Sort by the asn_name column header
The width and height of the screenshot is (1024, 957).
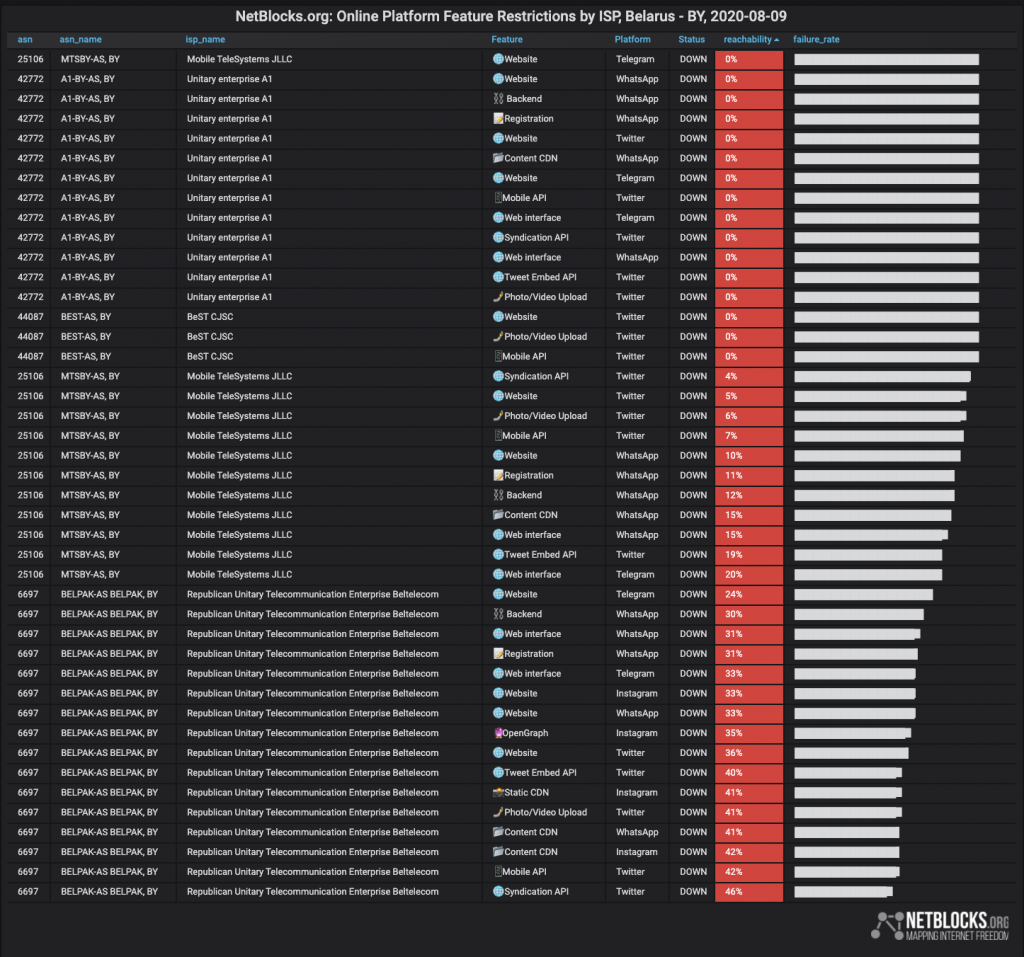tap(80, 39)
